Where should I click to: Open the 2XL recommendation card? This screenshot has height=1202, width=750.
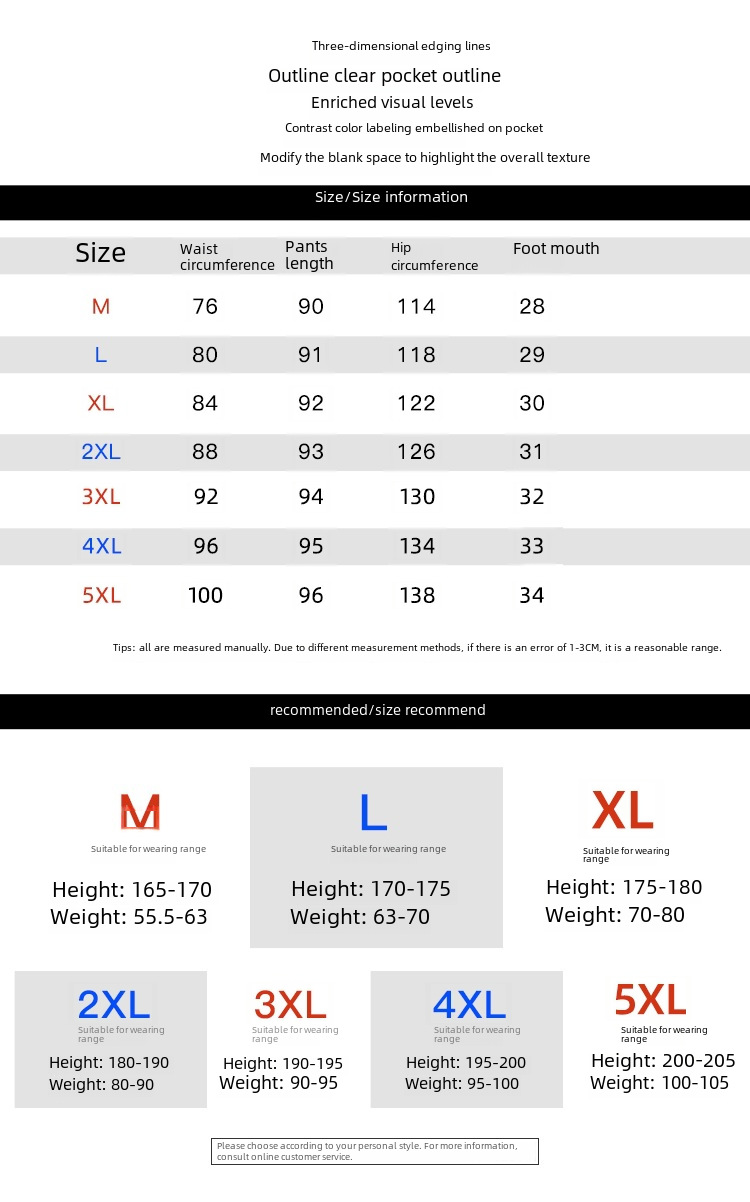[x=111, y=1039]
